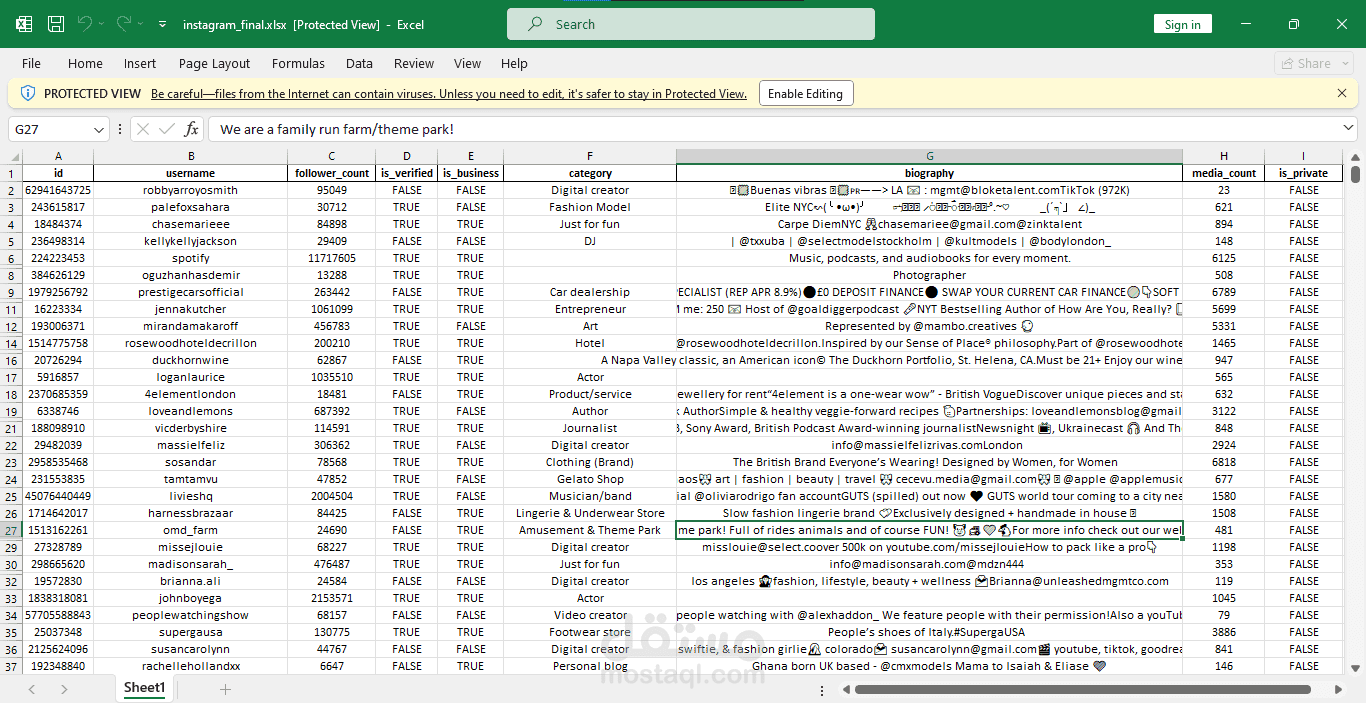The image size is (1366, 703).
Task: Click the horizontal scrollbar thumb
Action: pos(1083,689)
